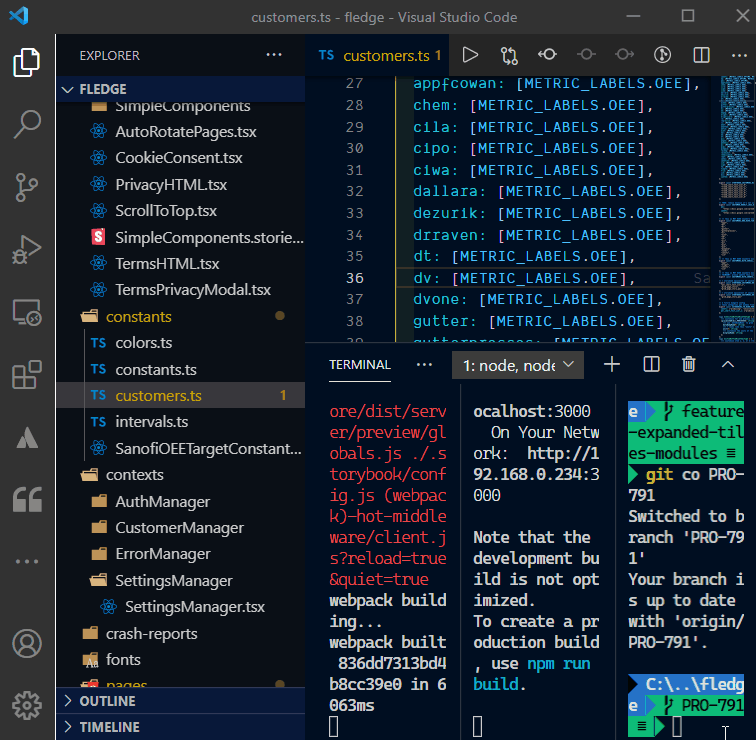Select customers.ts in the file tree

180,395
